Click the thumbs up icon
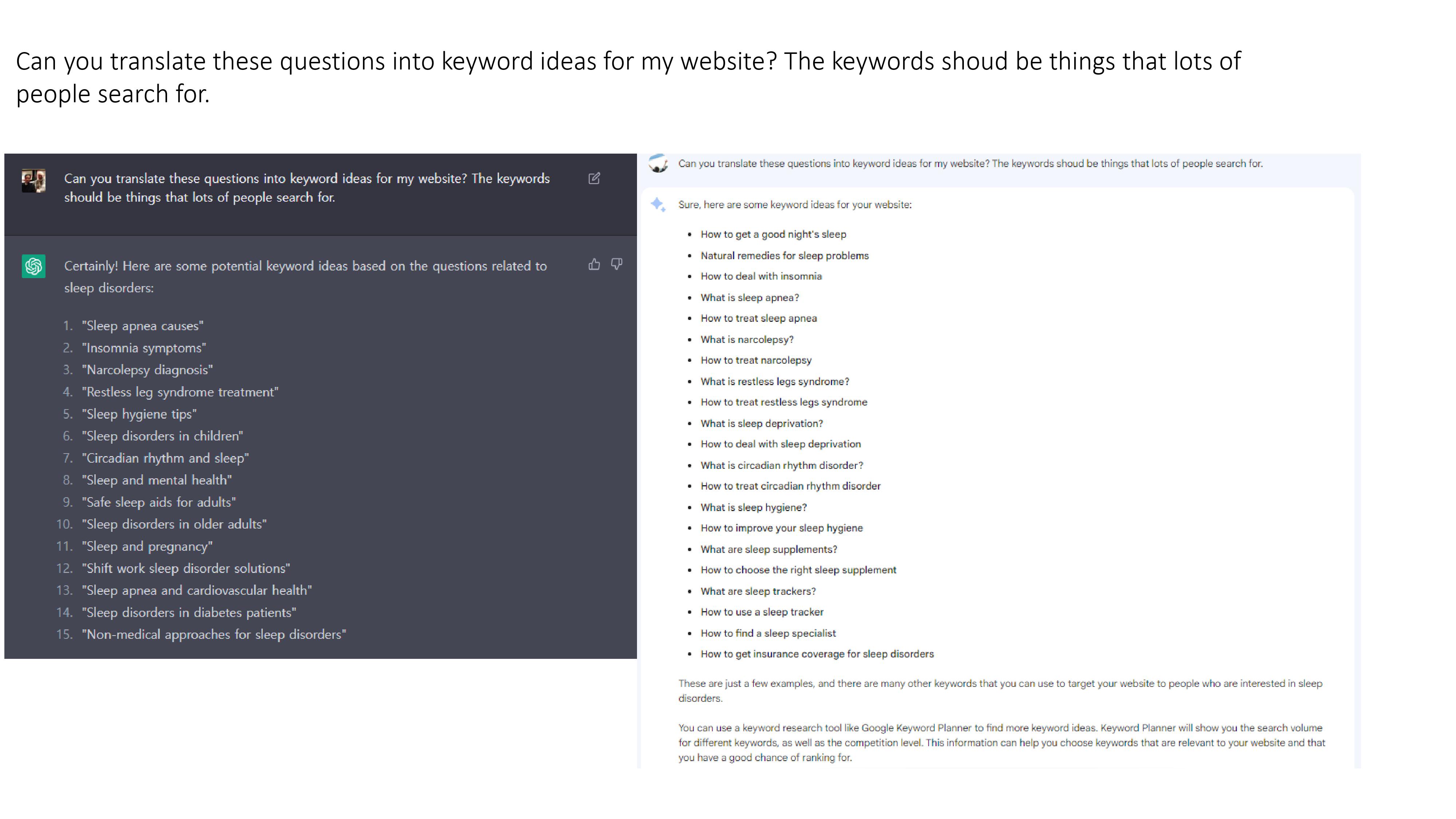Image resolution: width=1456 pixels, height=819 pixels. [594, 264]
